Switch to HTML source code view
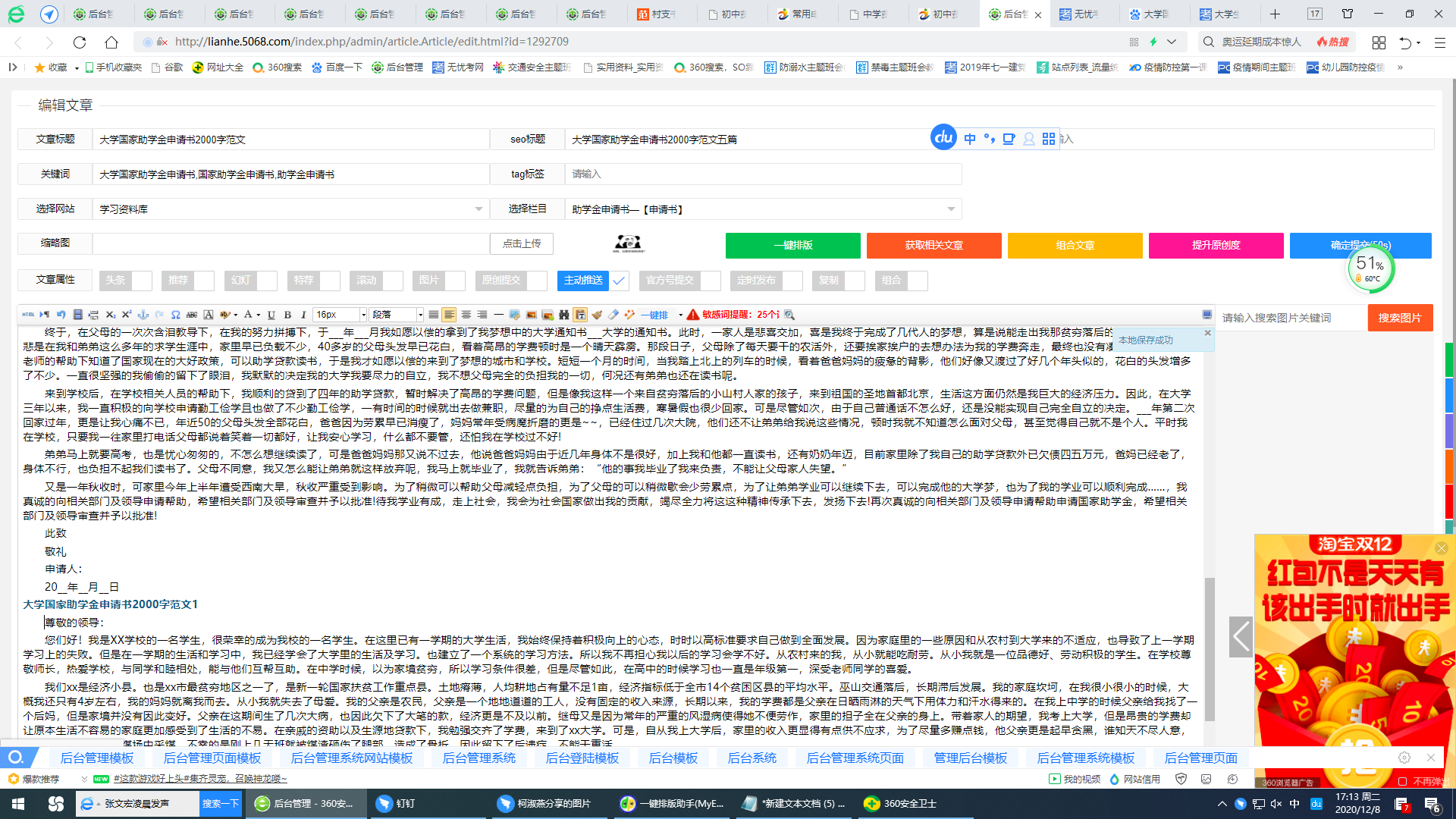 (x=29, y=314)
